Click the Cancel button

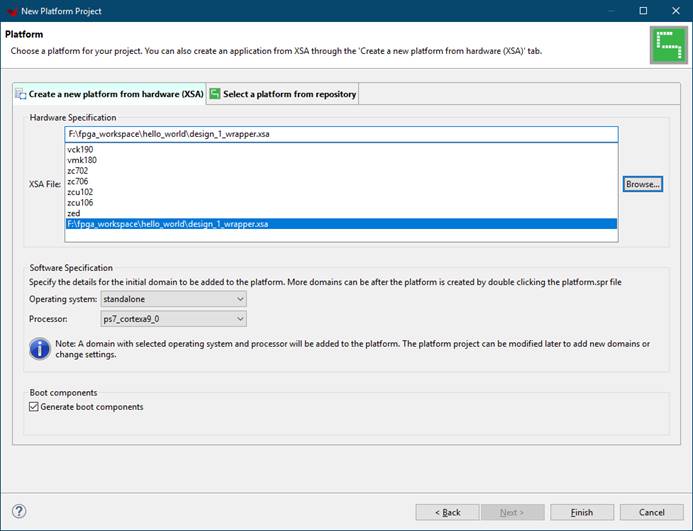(645, 512)
